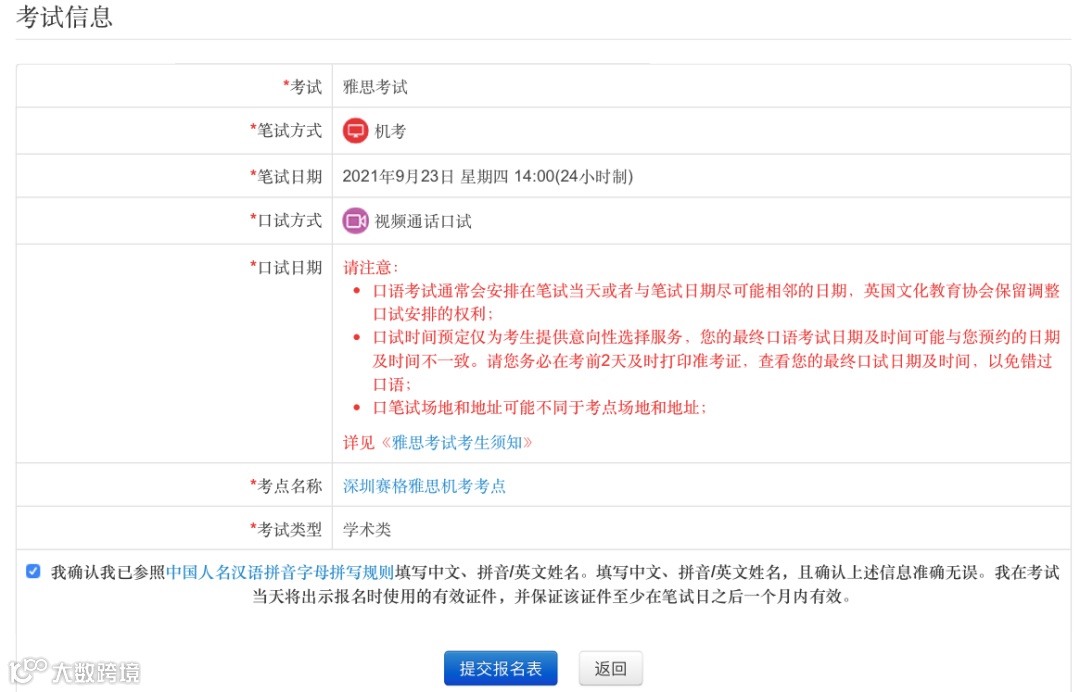Click the purple video call speaking icon
Viewport: 1080px width, 692px height.
(355, 221)
